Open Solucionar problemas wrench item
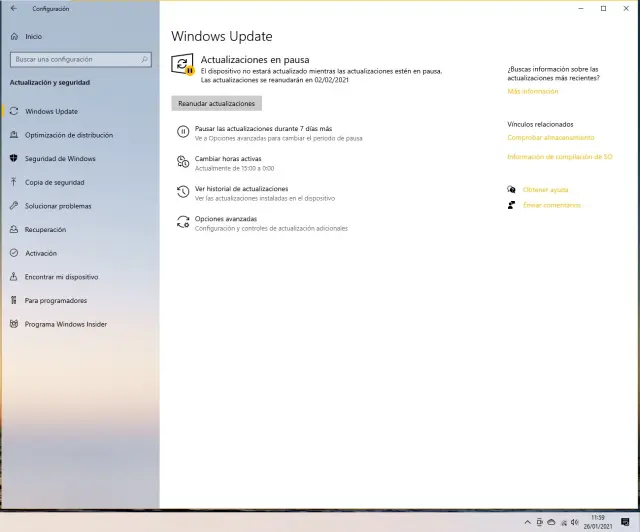The image size is (640, 532). click(58, 206)
